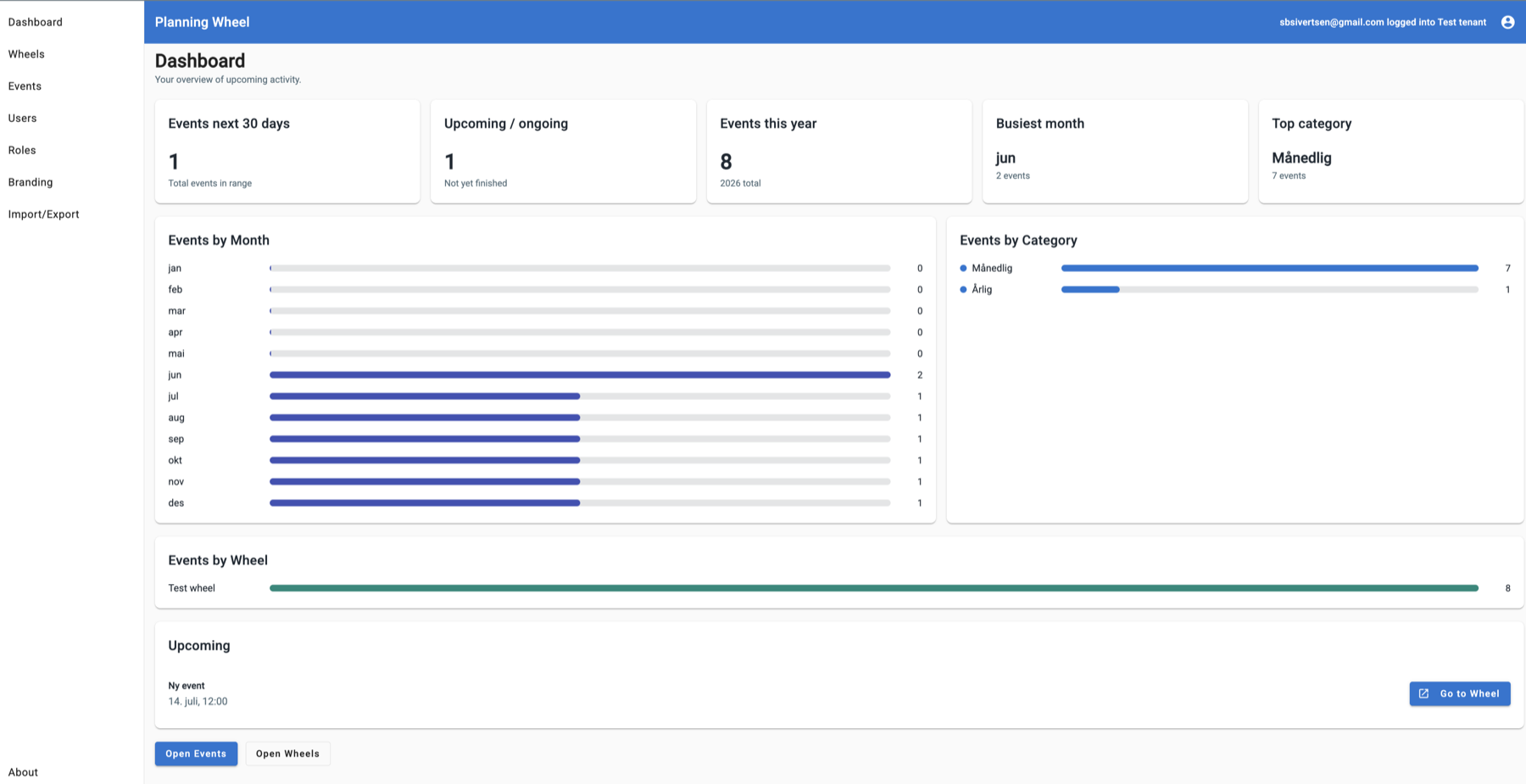Click the '2 events' caption under jun
1526x784 pixels.
(1013, 175)
